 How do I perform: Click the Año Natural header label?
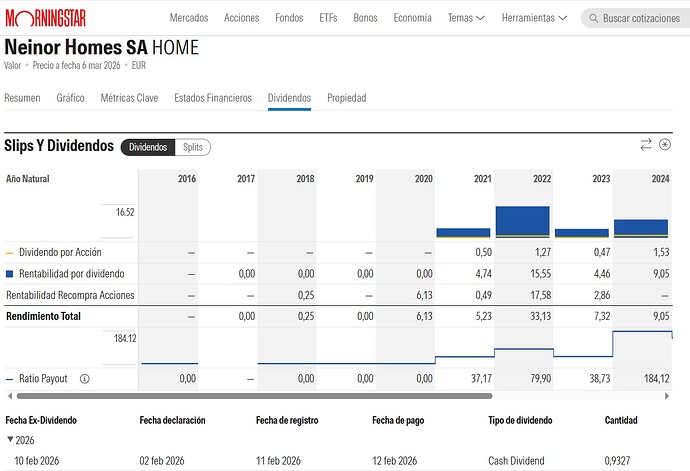pyautogui.click(x=27, y=179)
